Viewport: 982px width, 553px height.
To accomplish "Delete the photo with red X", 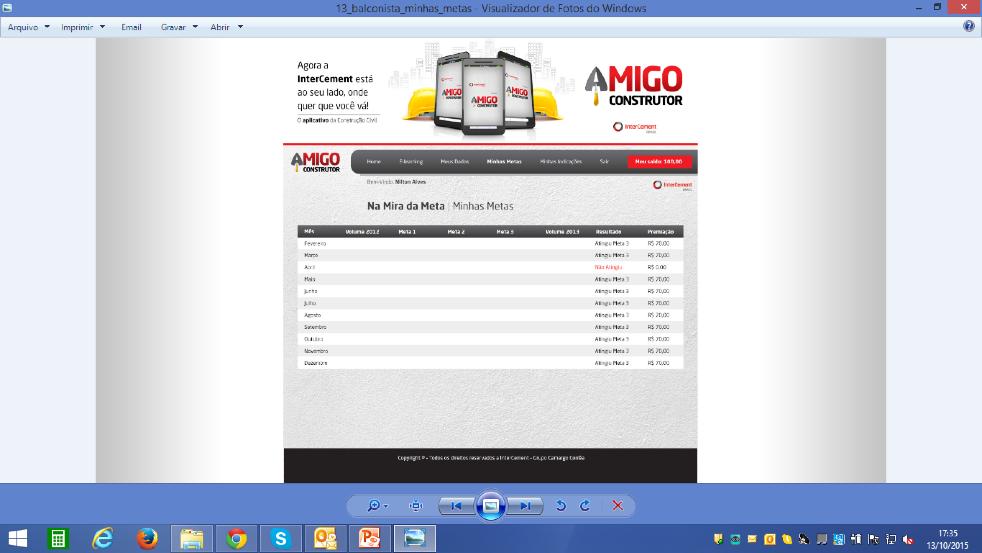I will coord(618,505).
